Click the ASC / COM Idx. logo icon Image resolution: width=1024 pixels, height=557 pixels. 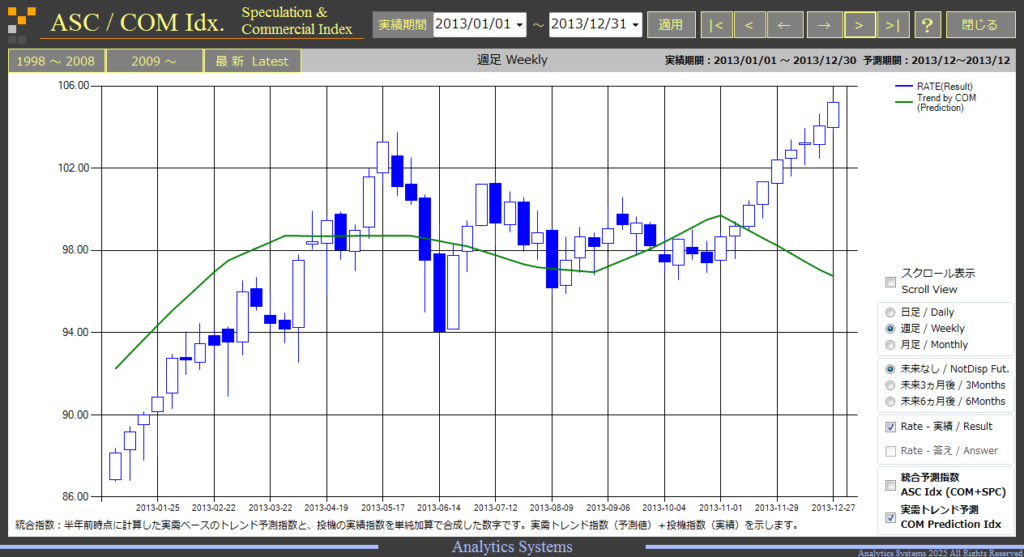[21, 24]
